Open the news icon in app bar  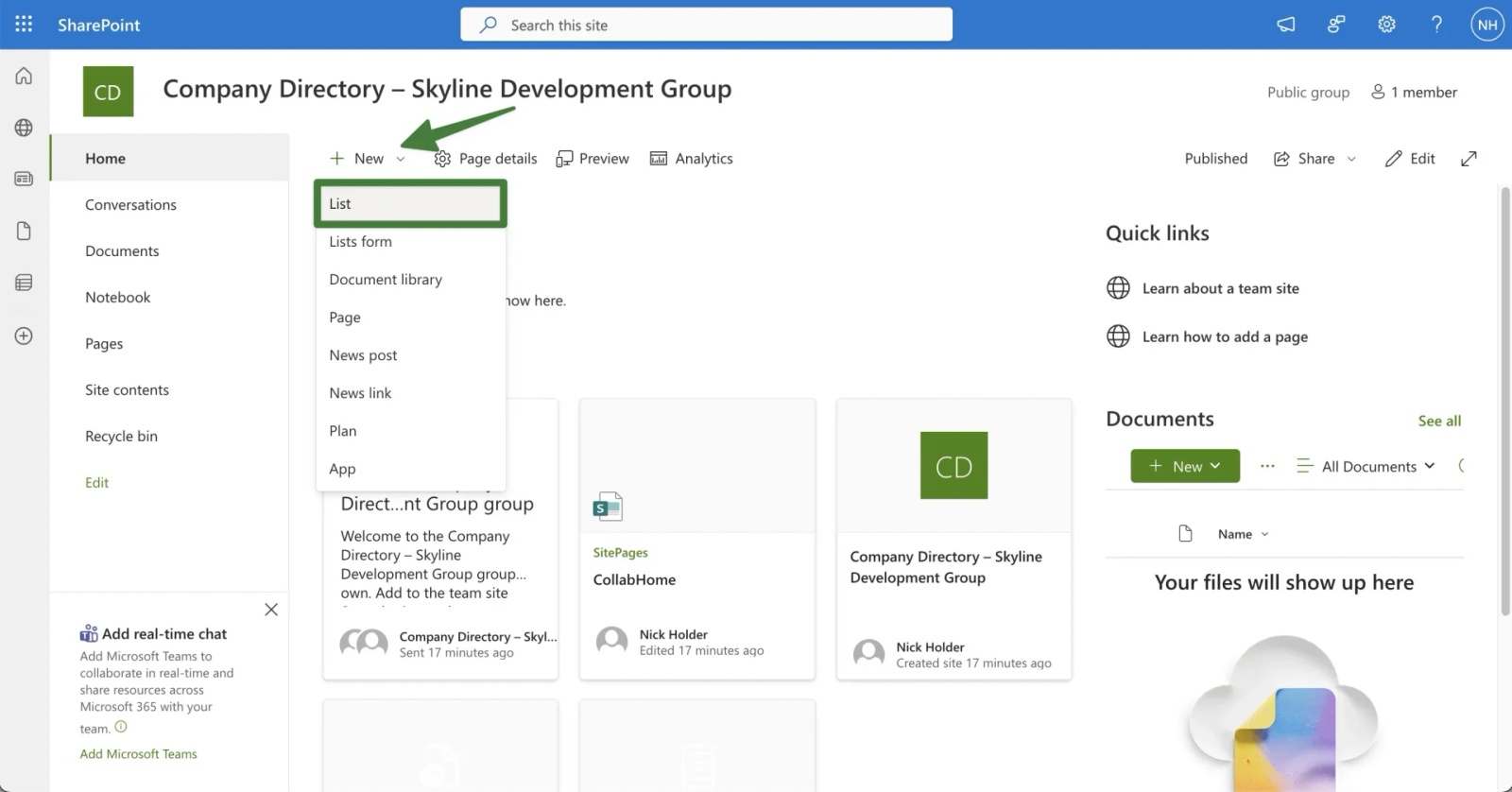[24, 179]
